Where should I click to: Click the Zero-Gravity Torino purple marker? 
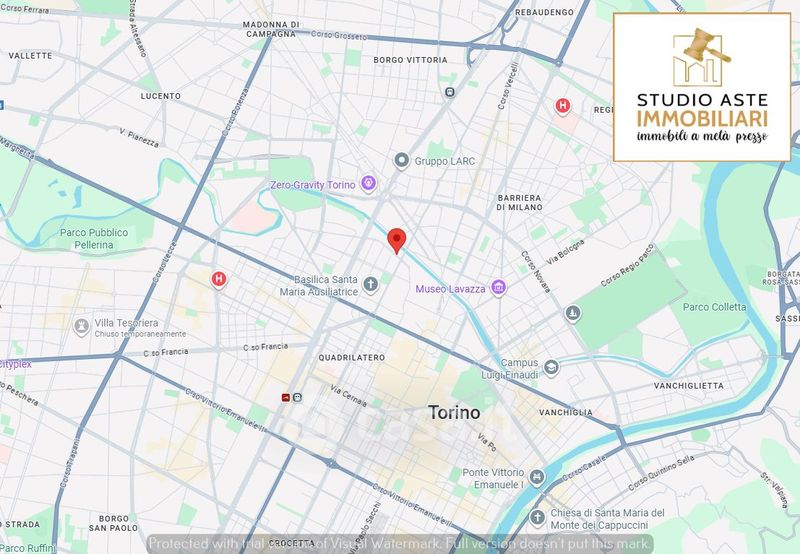pyautogui.click(x=369, y=184)
